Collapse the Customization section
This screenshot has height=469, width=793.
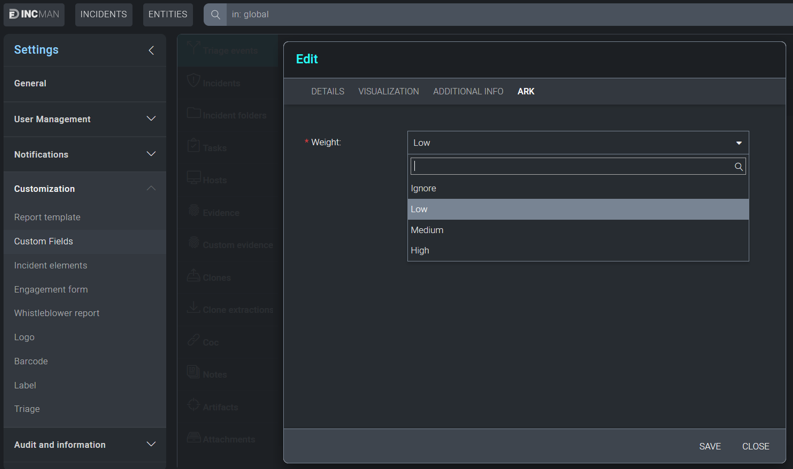(151, 189)
